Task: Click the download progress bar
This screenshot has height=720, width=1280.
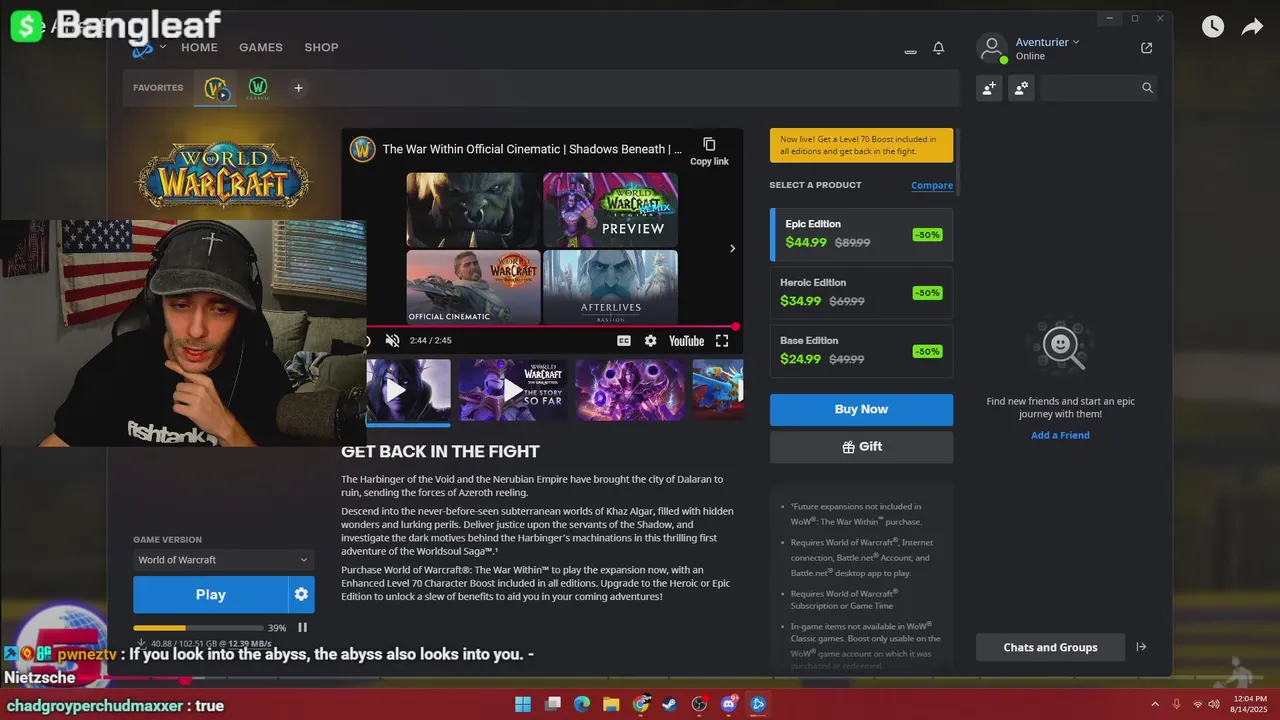Action: tap(196, 628)
